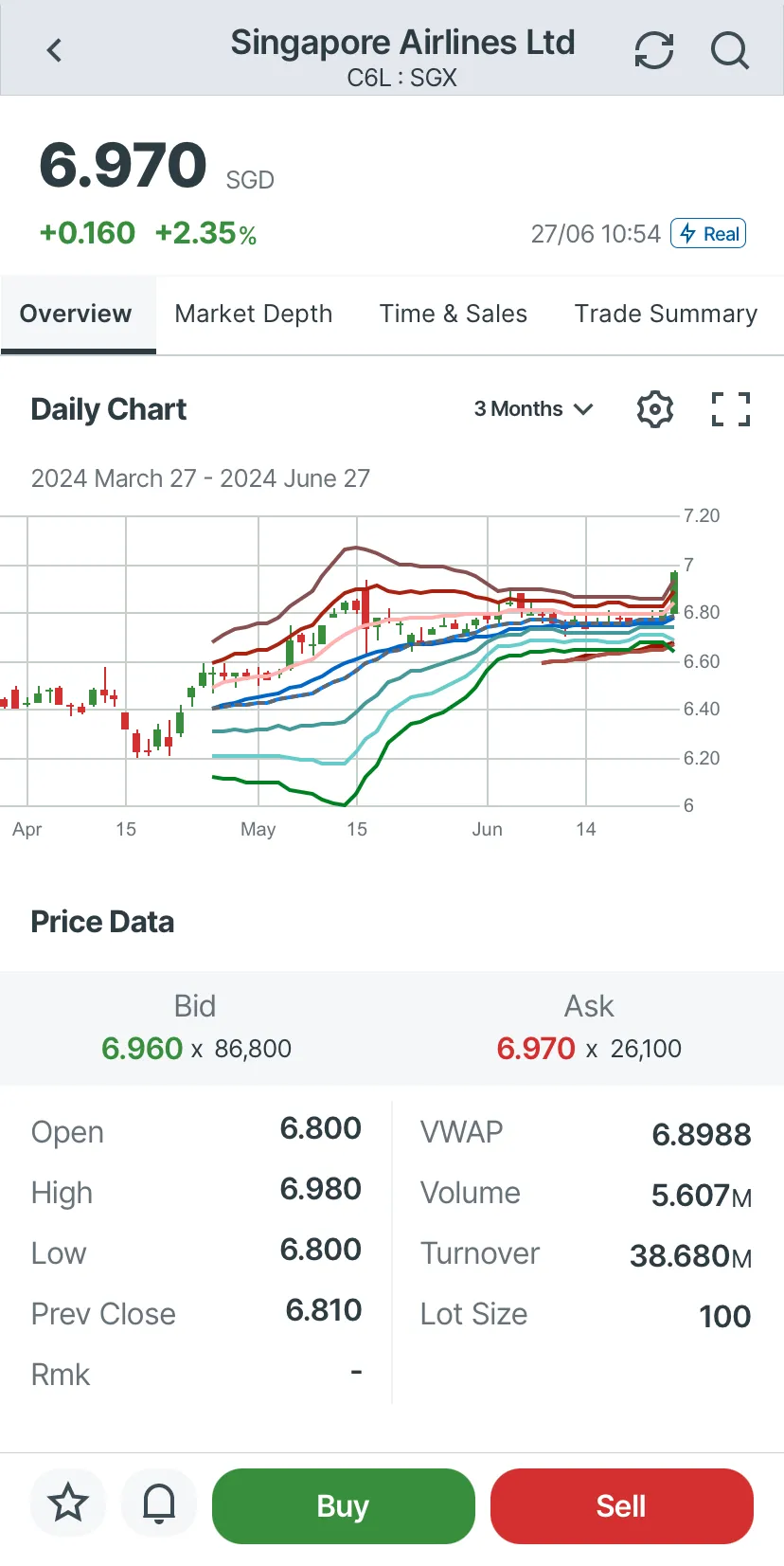
Task: Tap the Volume value 5.607M
Action: pyautogui.click(x=702, y=1196)
